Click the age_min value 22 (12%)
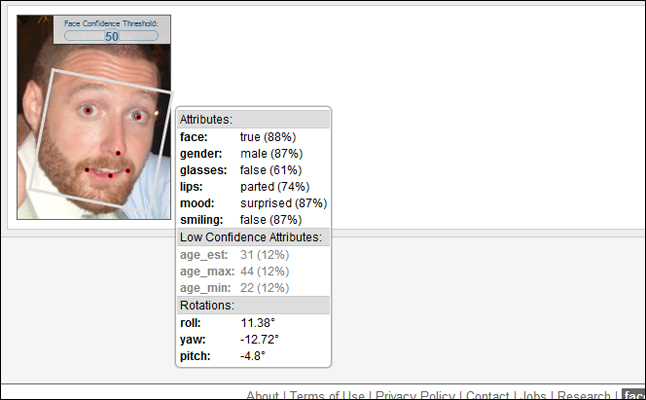Image resolution: width=646 pixels, height=400 pixels. 264,288
